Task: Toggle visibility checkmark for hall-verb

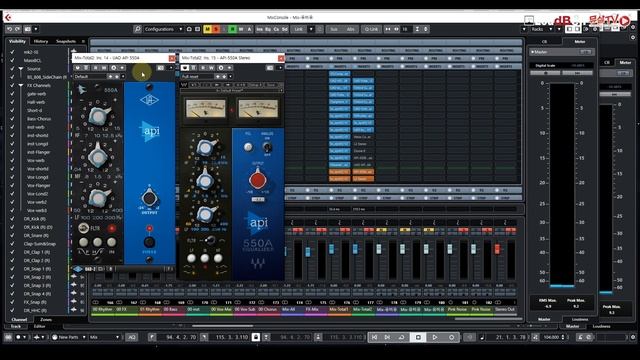Action: pyautogui.click(x=12, y=102)
